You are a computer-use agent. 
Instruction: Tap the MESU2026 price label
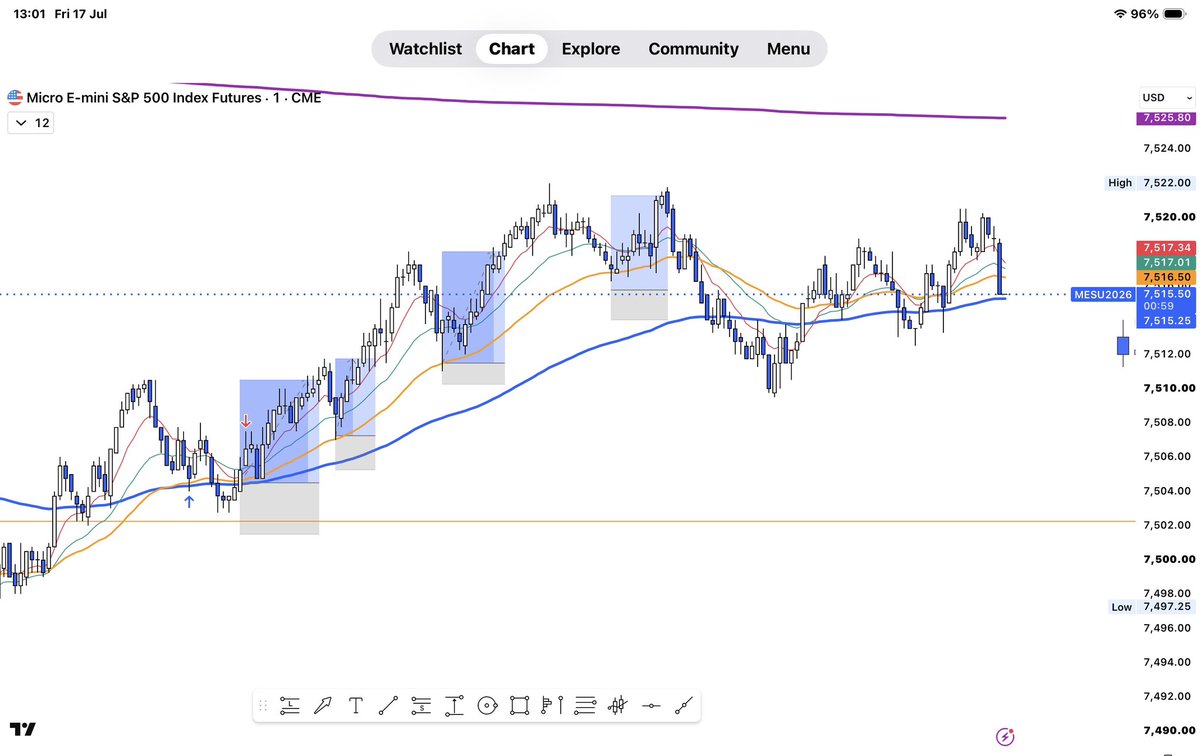[x=1102, y=294]
